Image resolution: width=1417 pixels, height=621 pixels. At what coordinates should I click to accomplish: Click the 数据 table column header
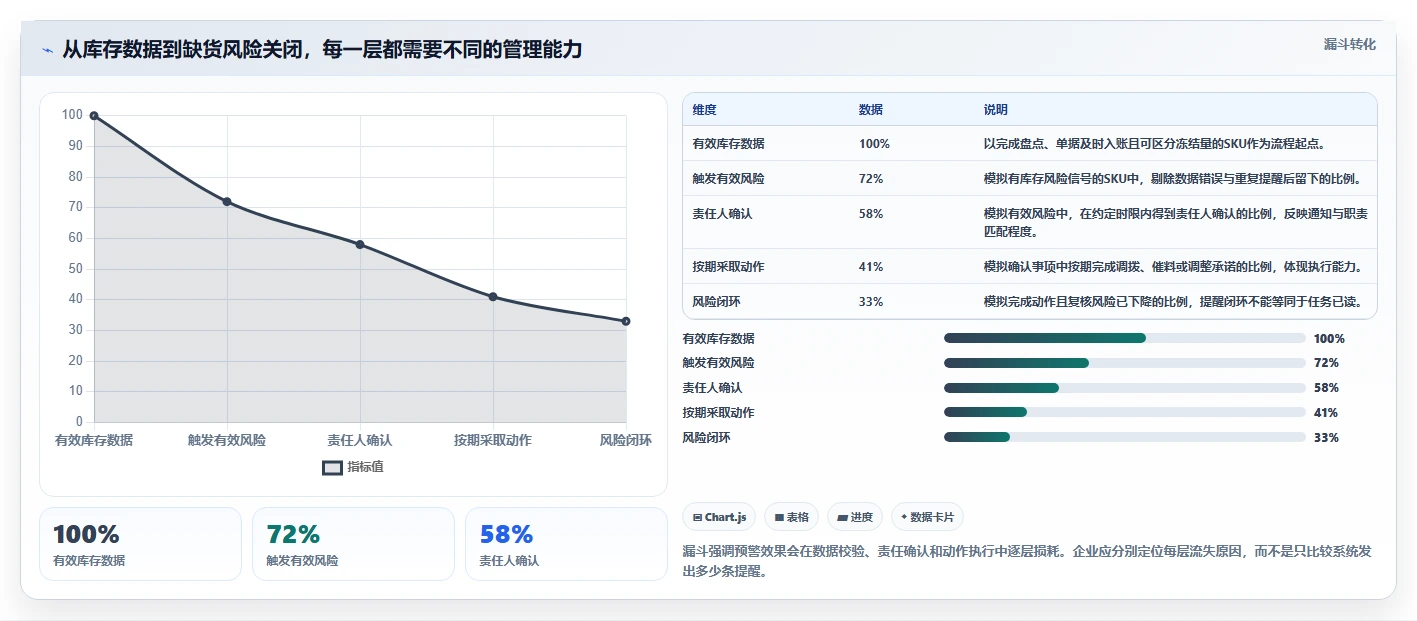(871, 110)
